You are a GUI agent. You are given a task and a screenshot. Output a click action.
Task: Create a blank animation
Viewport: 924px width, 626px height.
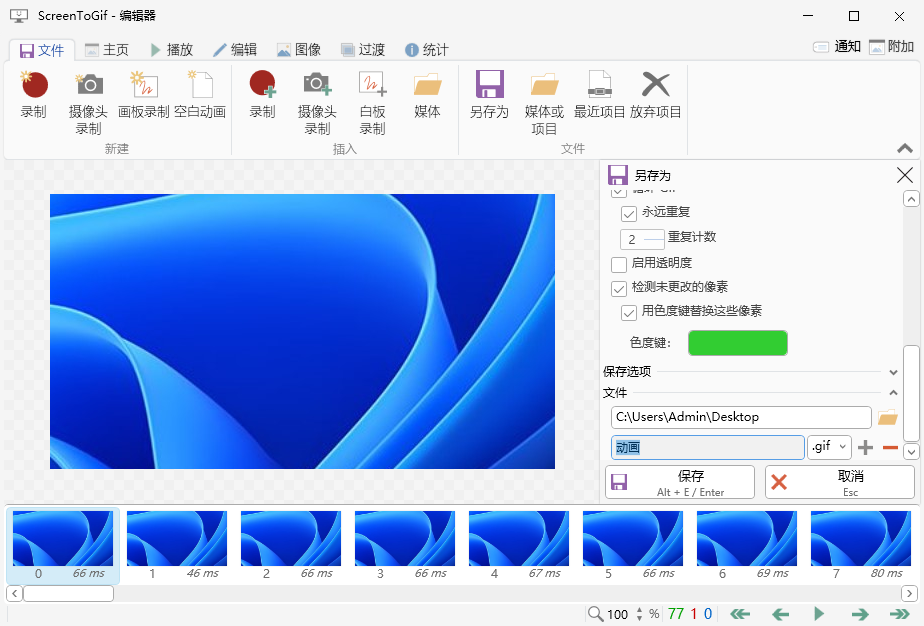pyautogui.click(x=199, y=95)
